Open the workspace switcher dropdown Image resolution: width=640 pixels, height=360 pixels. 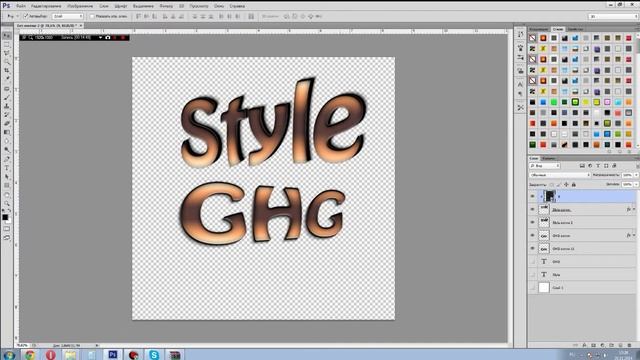tap(613, 16)
